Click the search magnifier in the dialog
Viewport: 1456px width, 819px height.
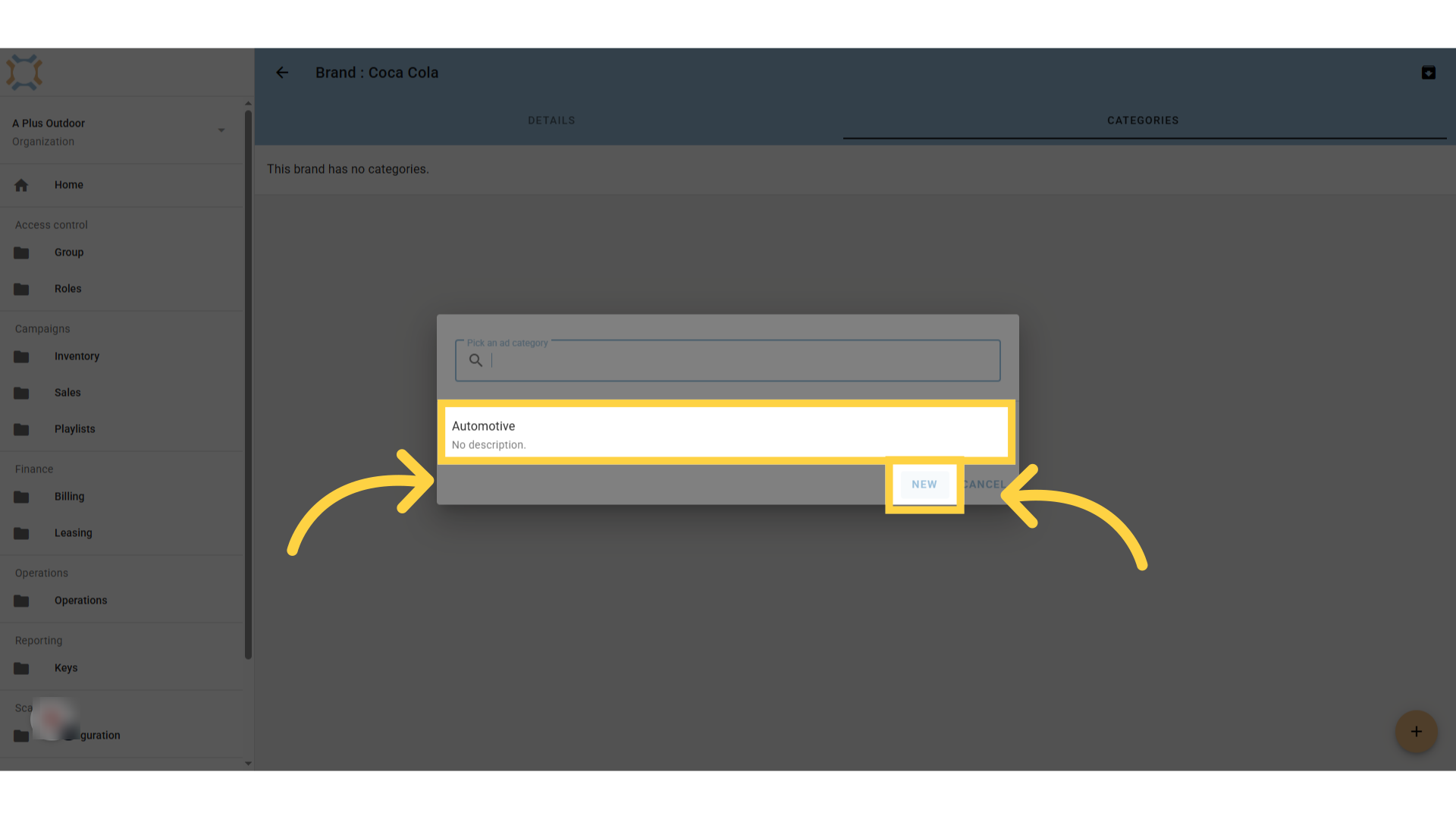click(475, 360)
